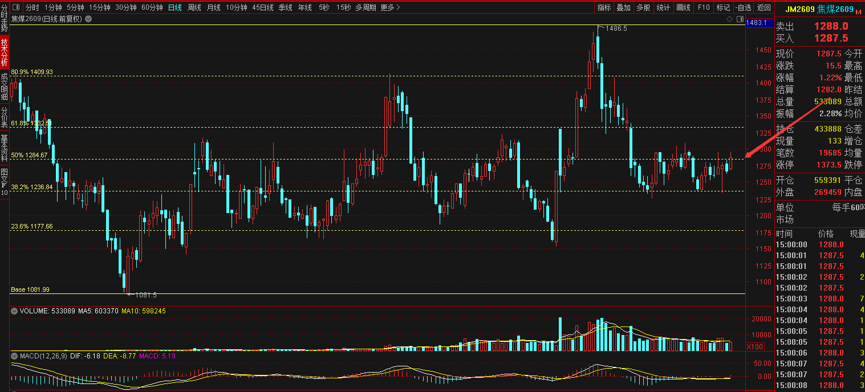The width and height of the screenshot is (865, 392).
Task: Switch to 月线 period
Action: tap(213, 8)
